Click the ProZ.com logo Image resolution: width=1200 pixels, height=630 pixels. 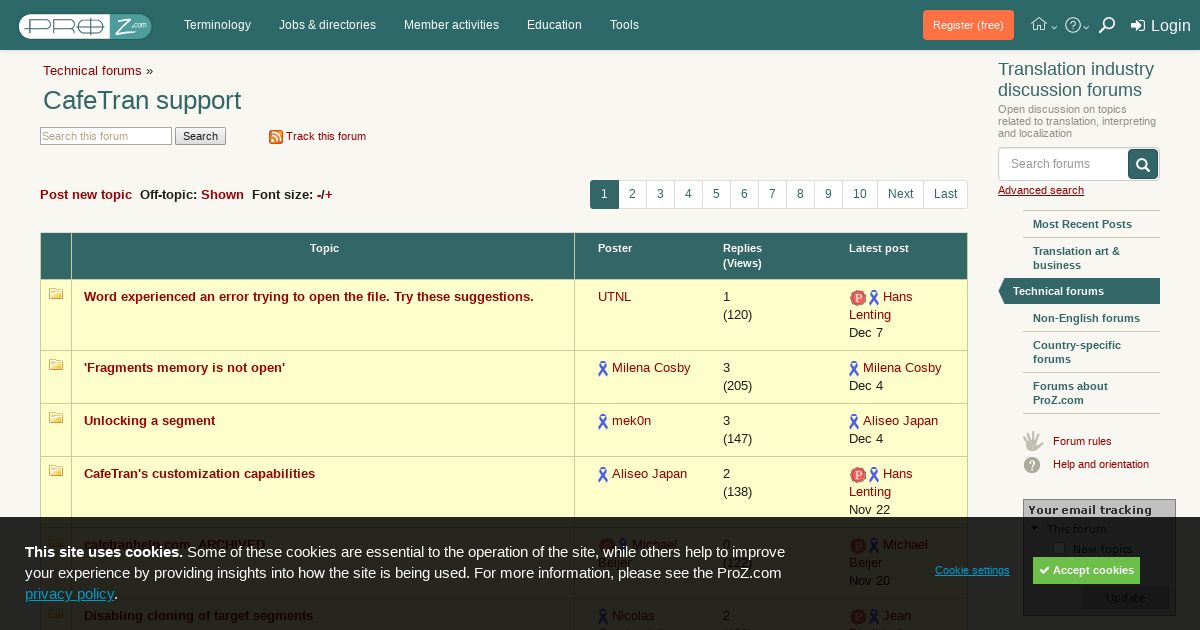tap(85, 26)
